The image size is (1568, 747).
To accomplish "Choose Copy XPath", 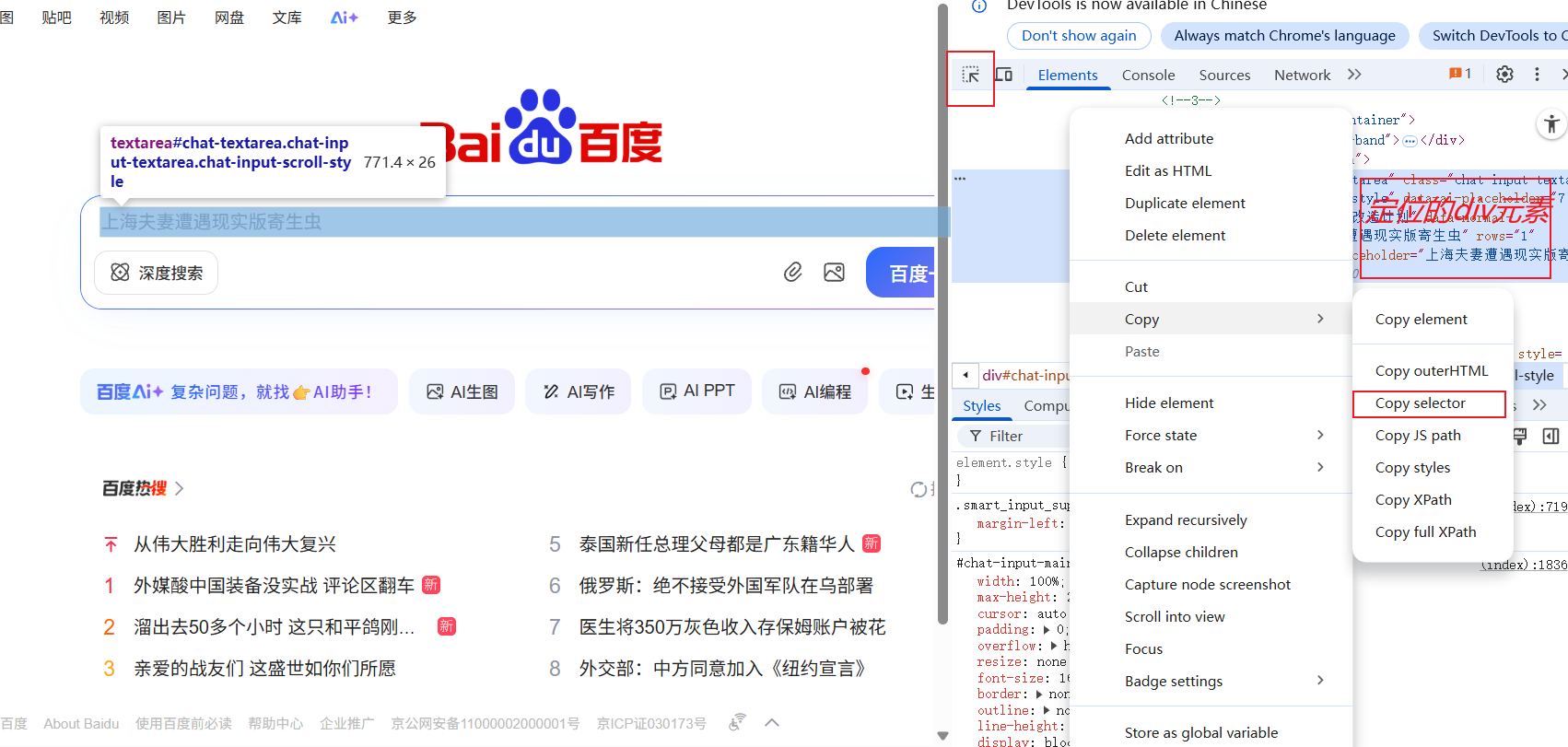I will tap(1433, 500).
